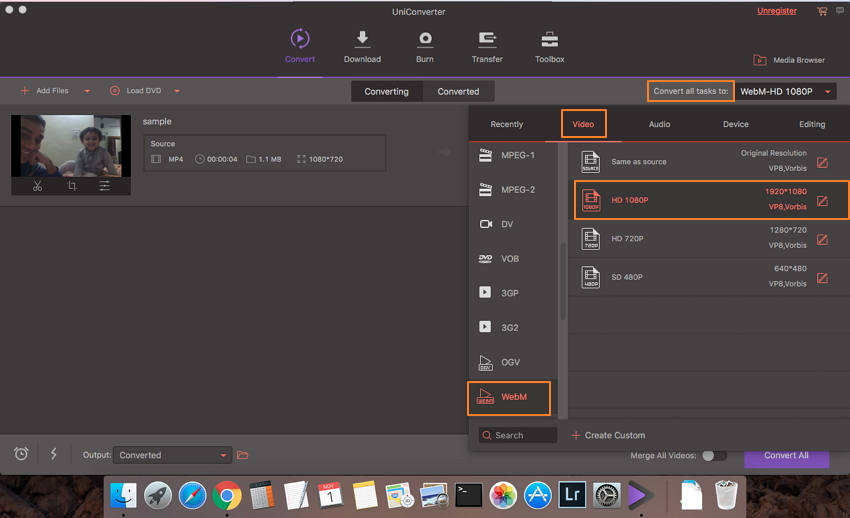Open Safari from the Dock
The height and width of the screenshot is (518, 850).
click(192, 495)
